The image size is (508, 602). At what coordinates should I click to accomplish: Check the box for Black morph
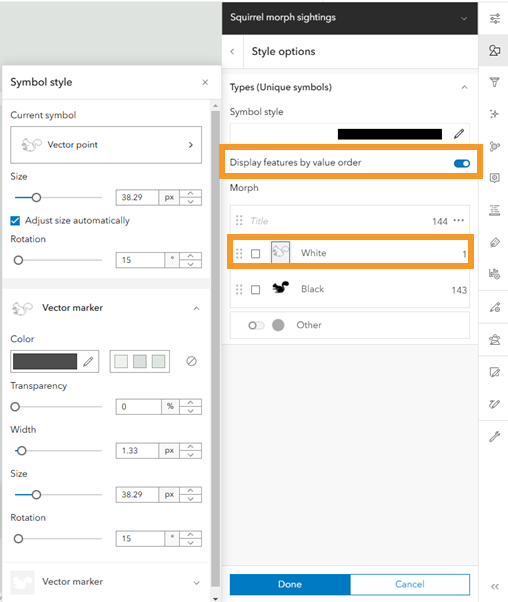(x=255, y=289)
